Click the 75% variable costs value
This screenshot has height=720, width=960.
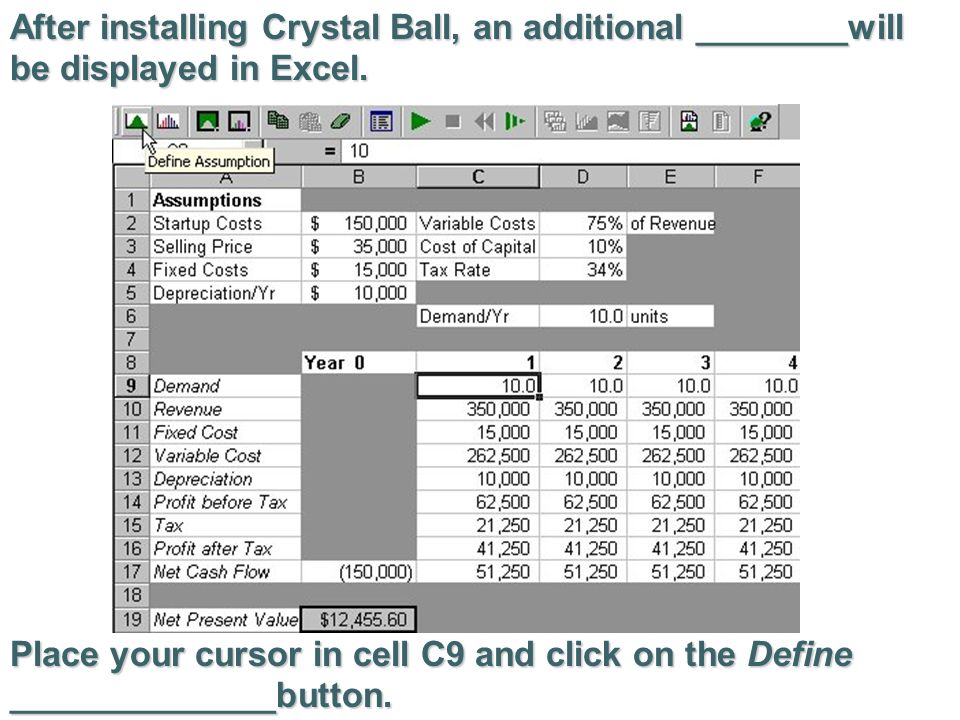(583, 223)
